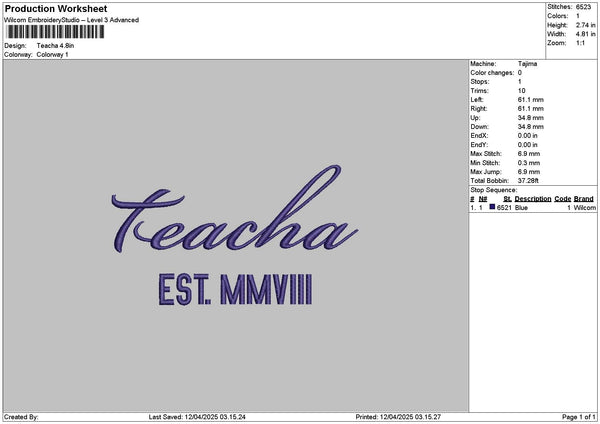The width and height of the screenshot is (600, 424).
Task: Click the 'Page 1 of 1' footer text
Action: 579,417
